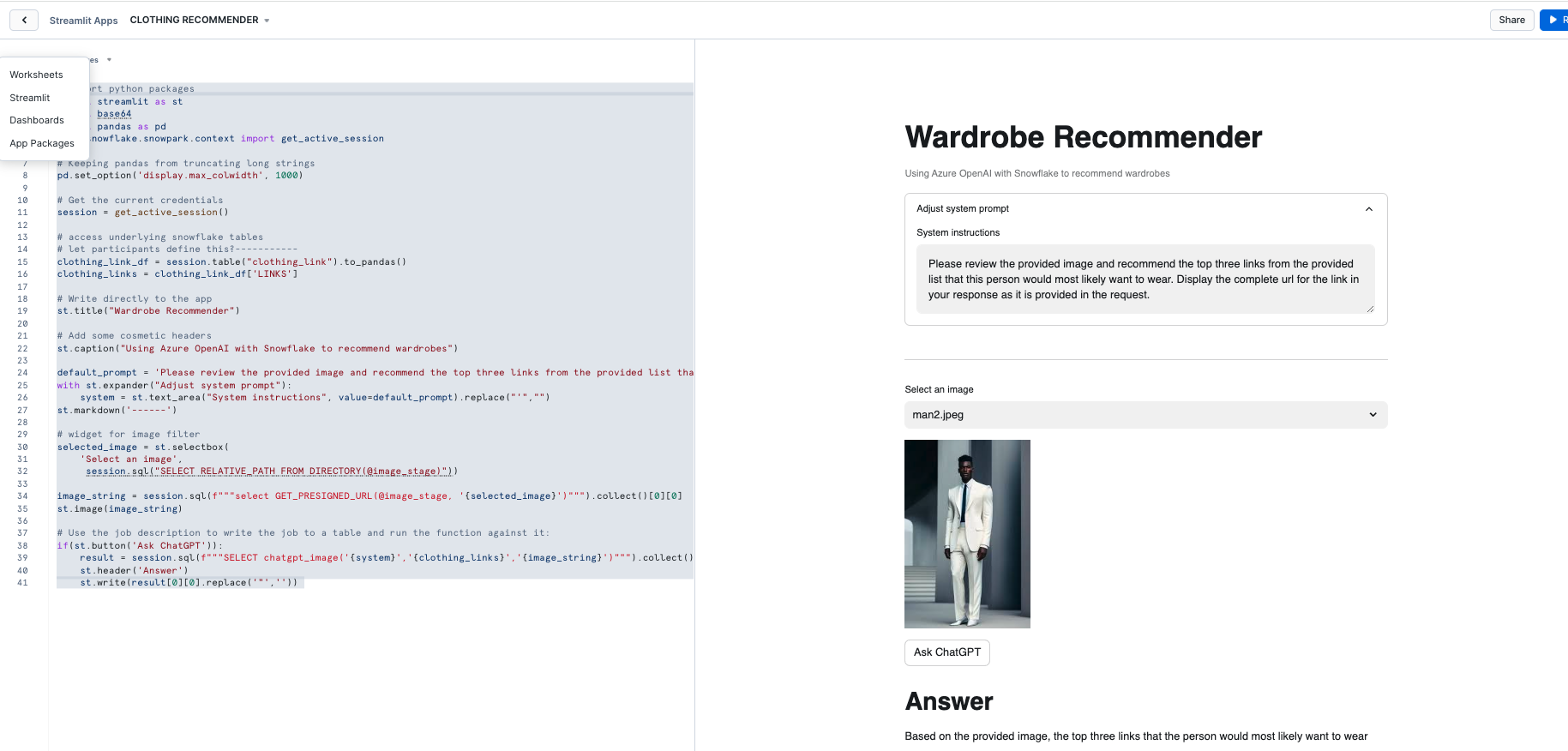Go to the Streamlit Apps breadcrumb link
The width and height of the screenshot is (1568, 751).
pyautogui.click(x=83, y=21)
